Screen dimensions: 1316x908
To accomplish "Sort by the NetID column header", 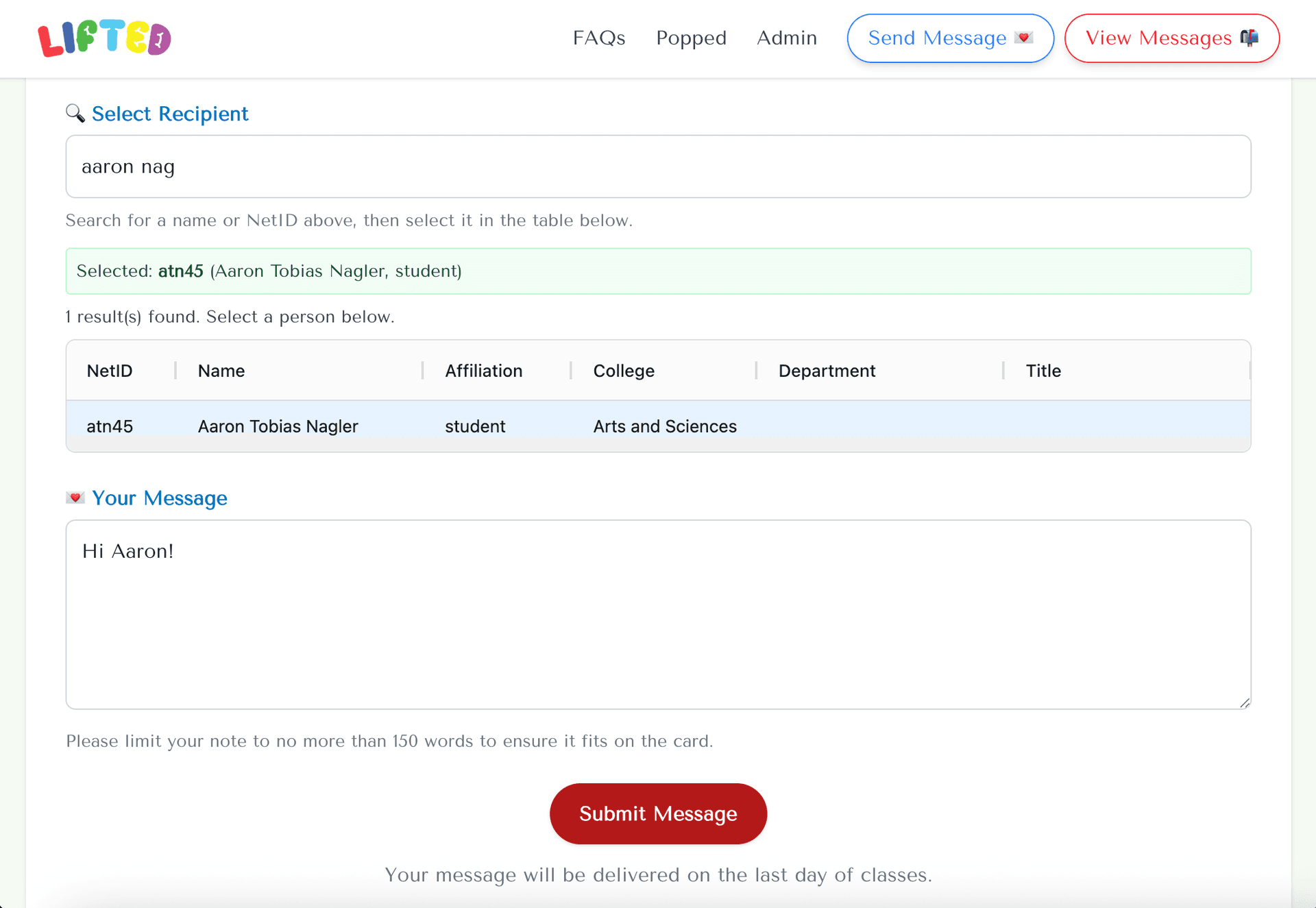I will (110, 371).
